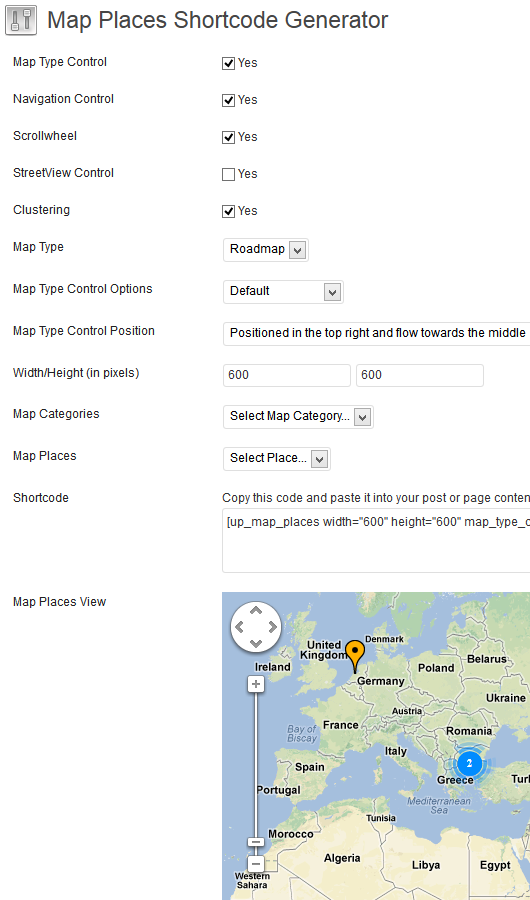Enable the StreetView Control checkbox
The width and height of the screenshot is (530, 900).
(x=229, y=174)
